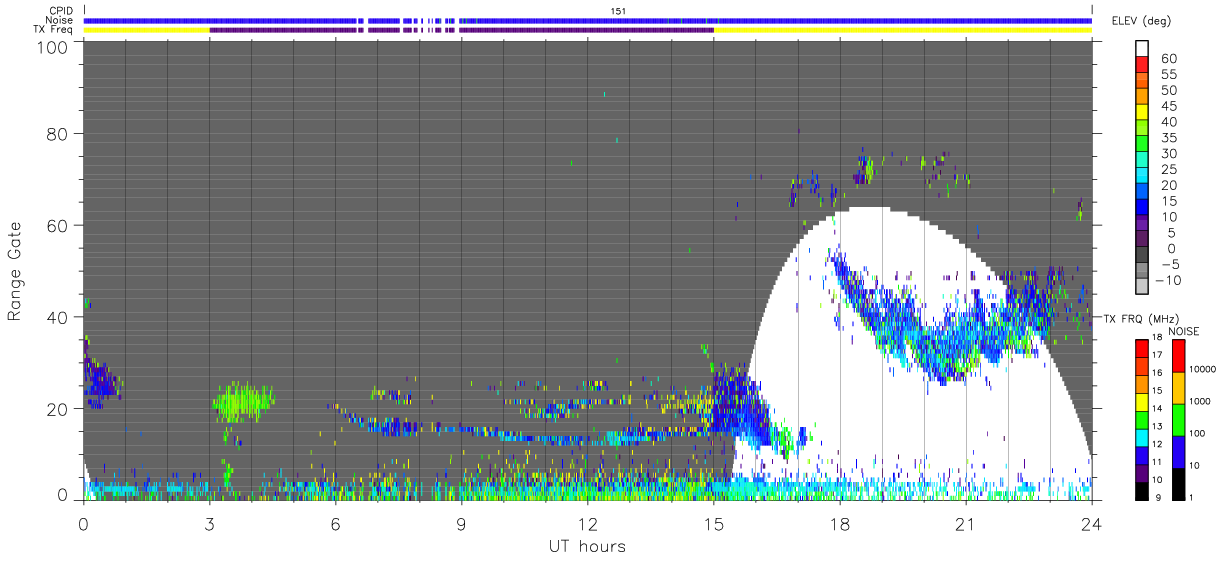1228x567 pixels.
Task: Click the TX FRQ scale label "17"
Action: point(1155,354)
